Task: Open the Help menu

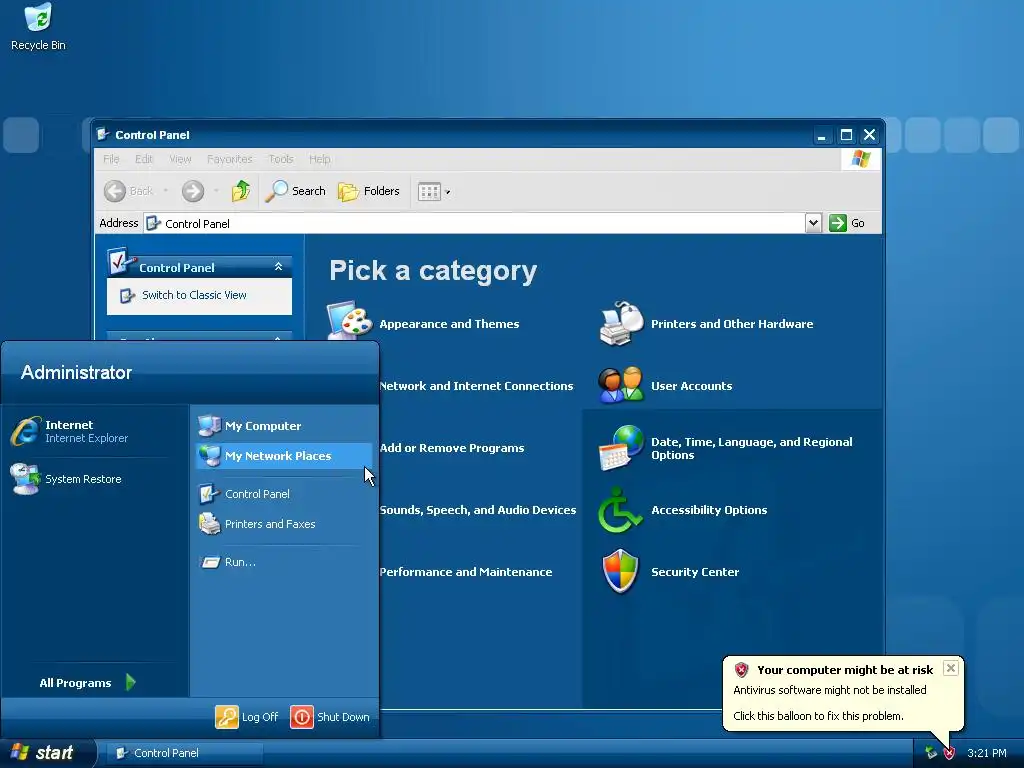Action: [x=319, y=159]
